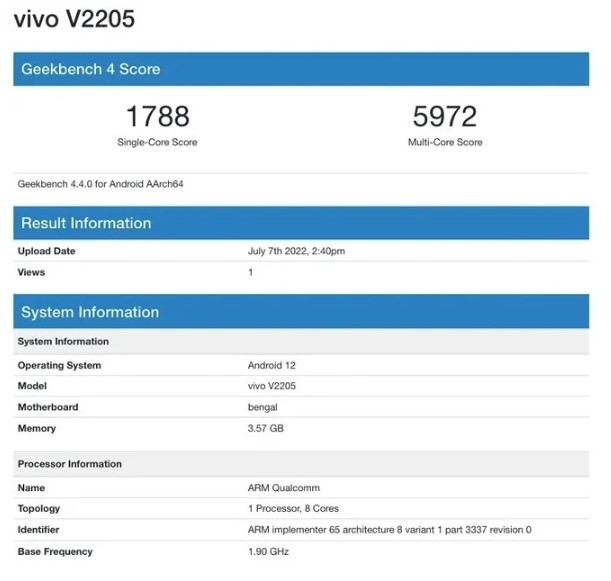Click the Identifier row label

click(x=38, y=530)
